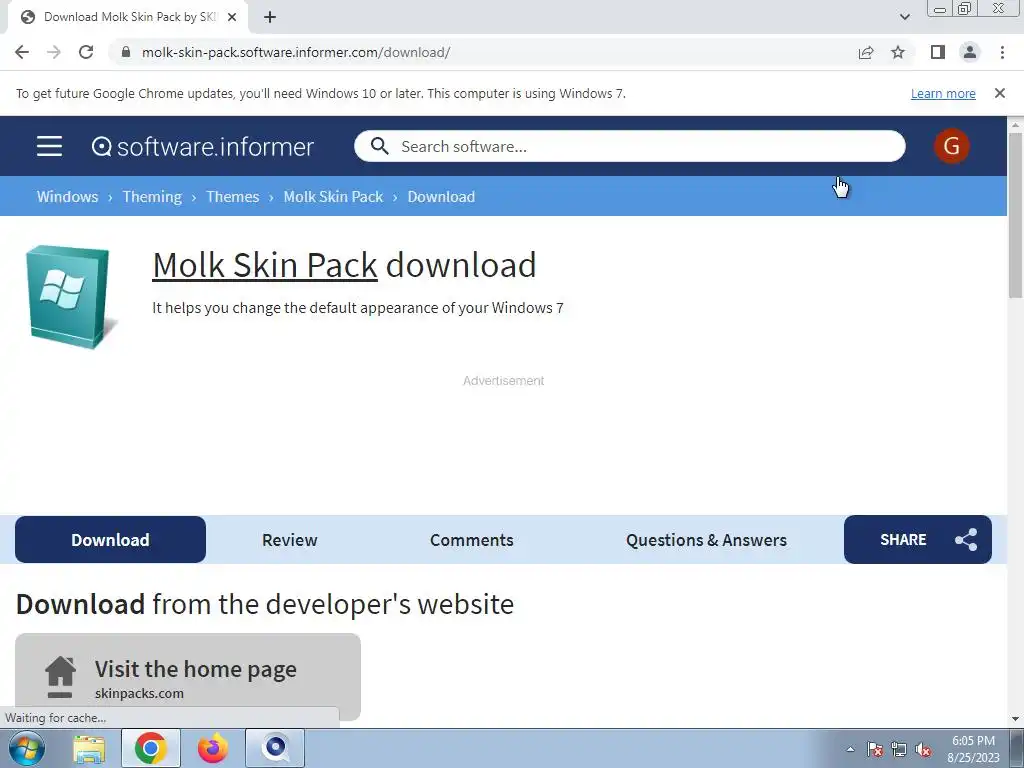This screenshot has height=768, width=1024.
Task: Click the scrollbar down arrow
Action: click(x=1015, y=720)
